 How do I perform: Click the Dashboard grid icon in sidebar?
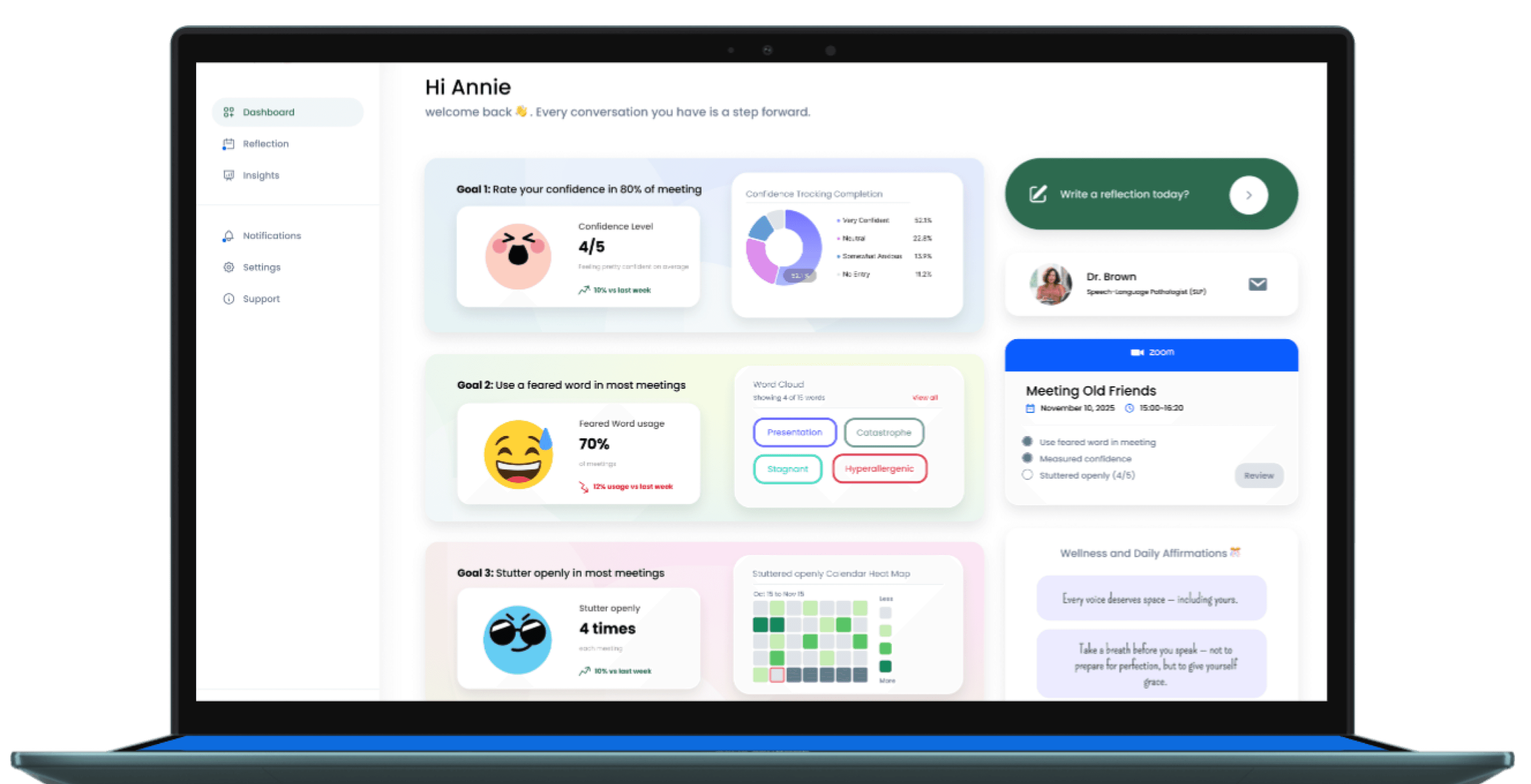click(x=228, y=112)
